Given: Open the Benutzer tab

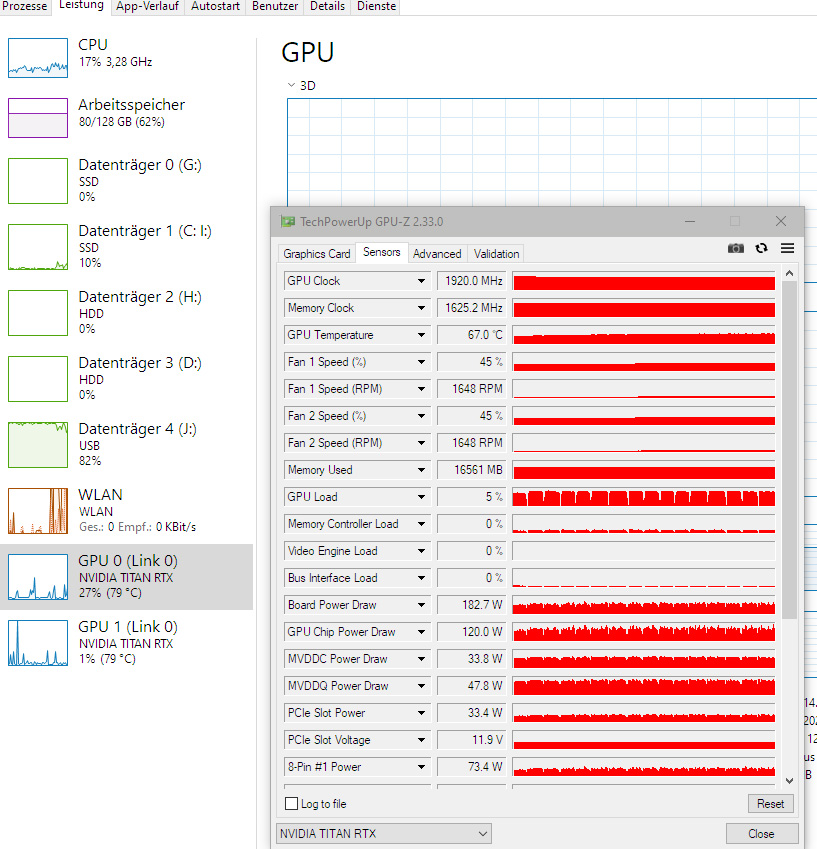Looking at the screenshot, I should pos(275,6).
